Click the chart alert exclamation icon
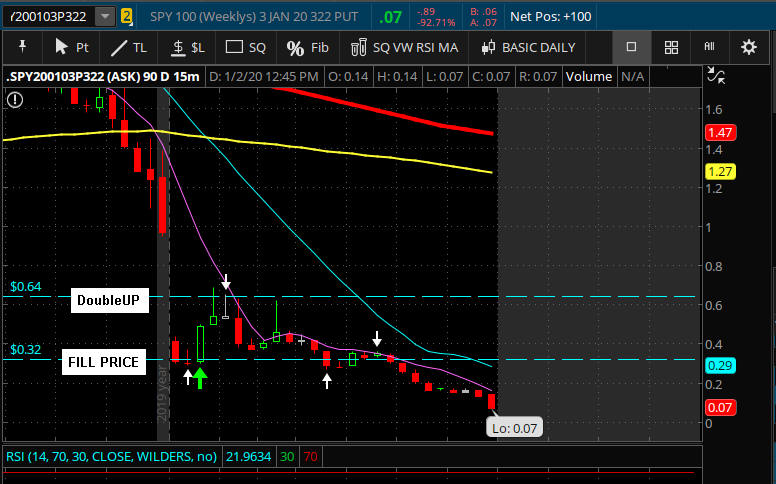Screen dimensions: 776x484 (x=15, y=100)
